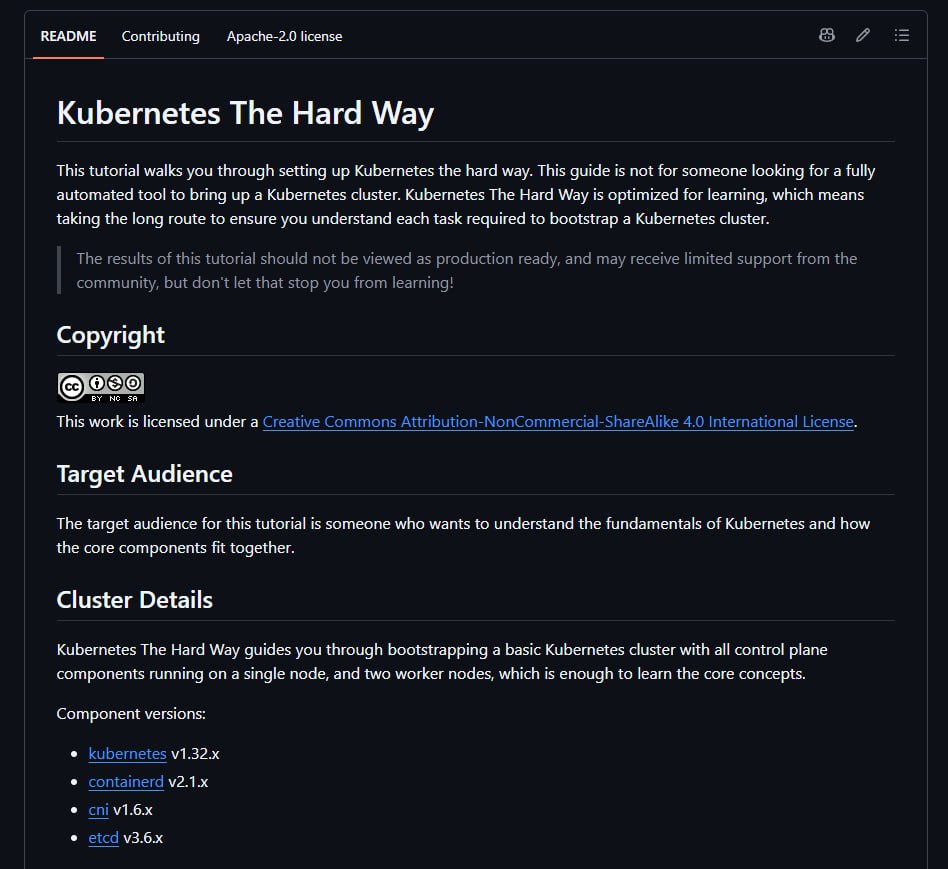This screenshot has width=948, height=869.
Task: Open the Creative Commons 4.0 International License link
Action: (558, 421)
